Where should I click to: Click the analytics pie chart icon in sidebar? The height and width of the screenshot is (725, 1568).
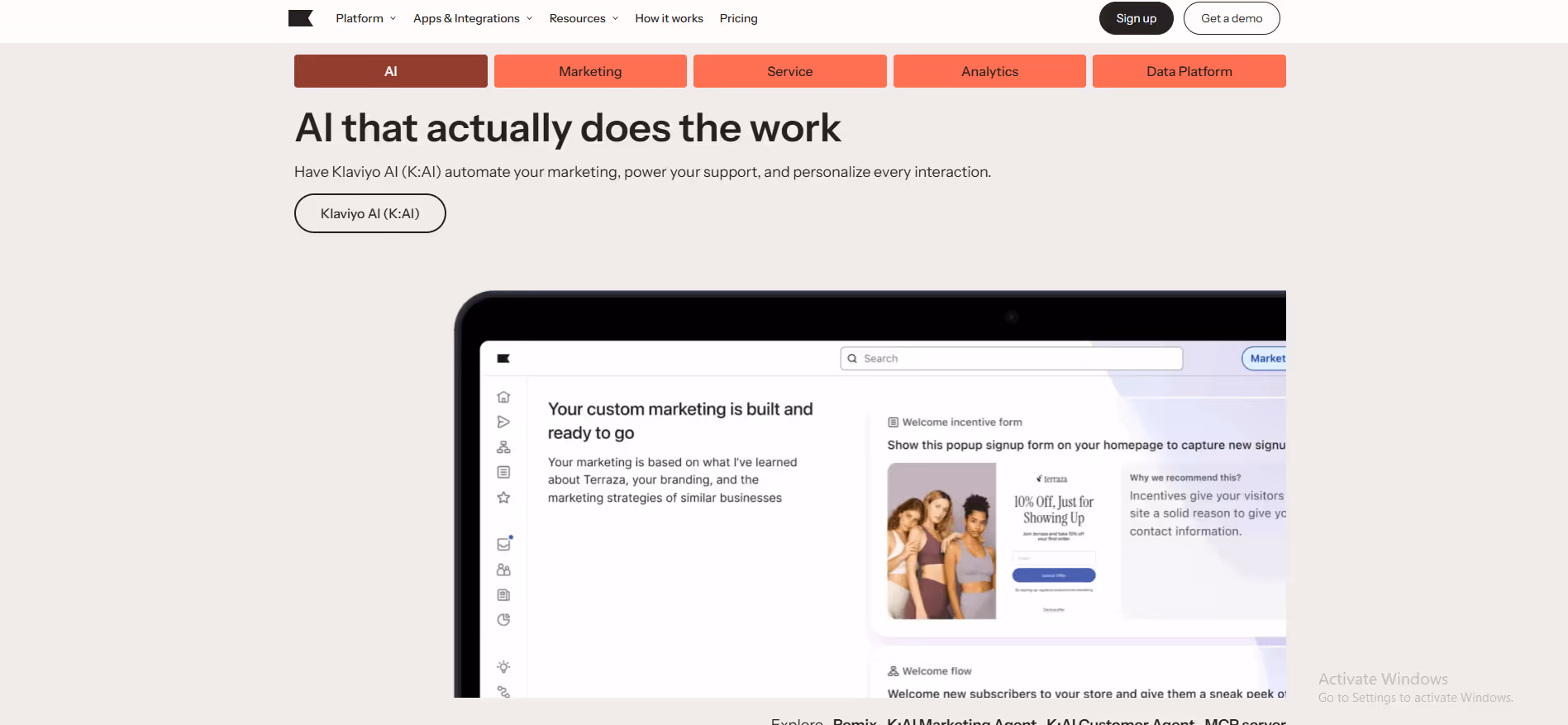pyautogui.click(x=503, y=620)
